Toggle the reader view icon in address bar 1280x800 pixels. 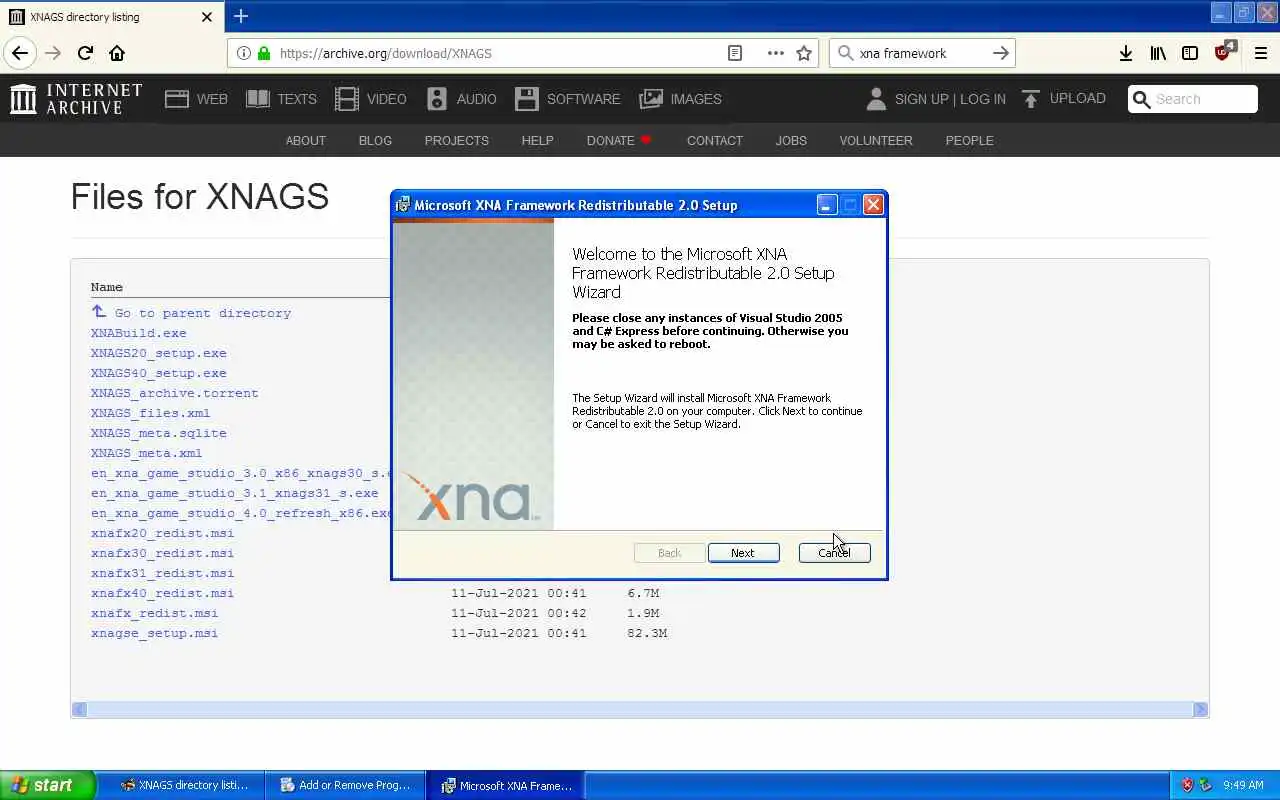click(735, 53)
